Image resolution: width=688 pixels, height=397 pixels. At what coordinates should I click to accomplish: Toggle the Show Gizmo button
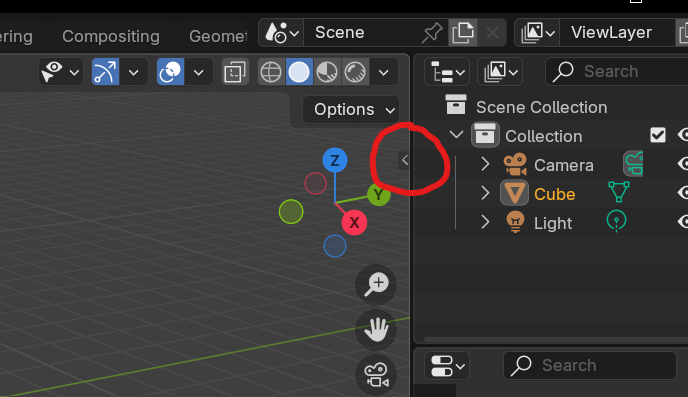105,72
